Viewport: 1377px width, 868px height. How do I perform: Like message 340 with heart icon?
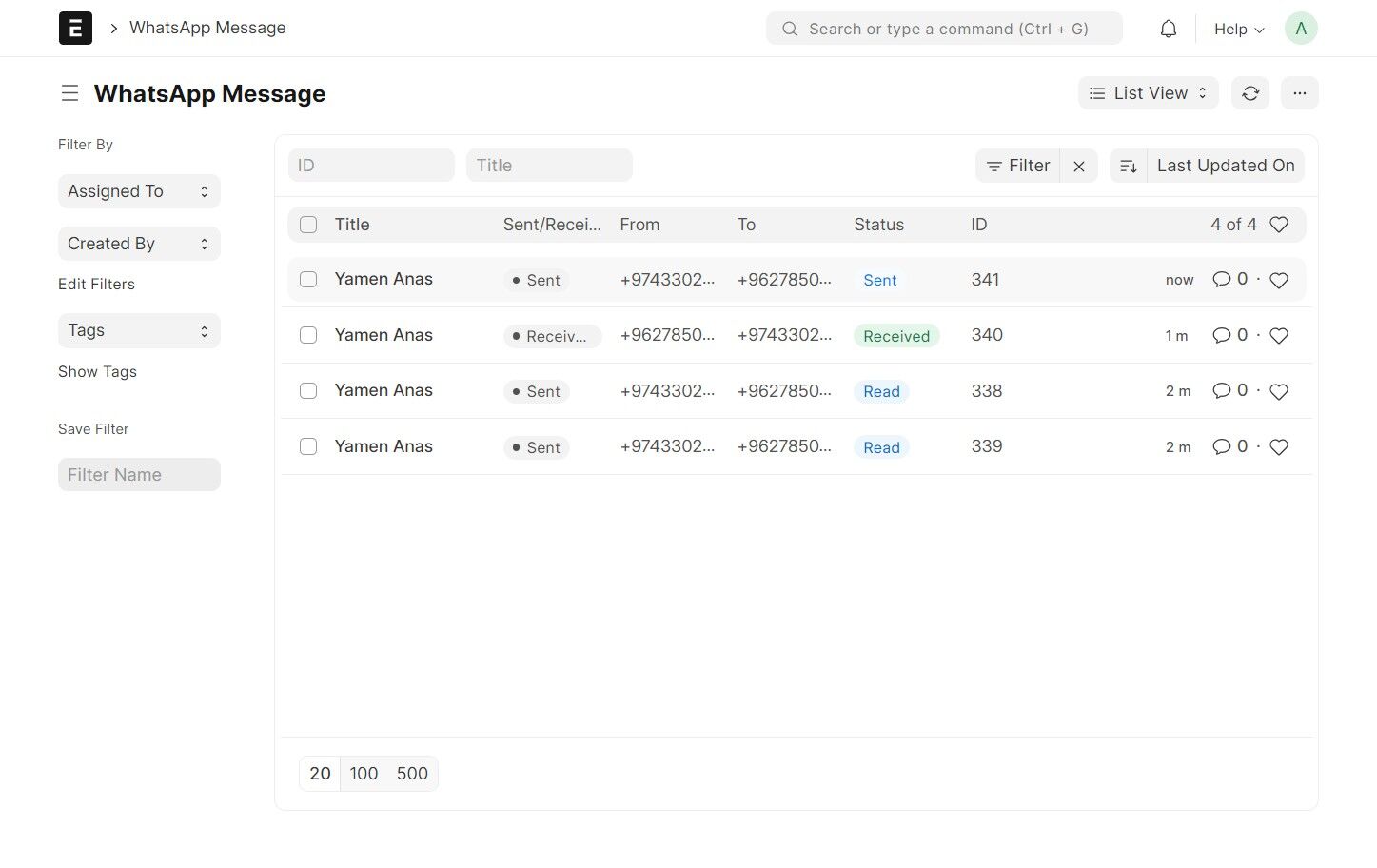pos(1279,336)
